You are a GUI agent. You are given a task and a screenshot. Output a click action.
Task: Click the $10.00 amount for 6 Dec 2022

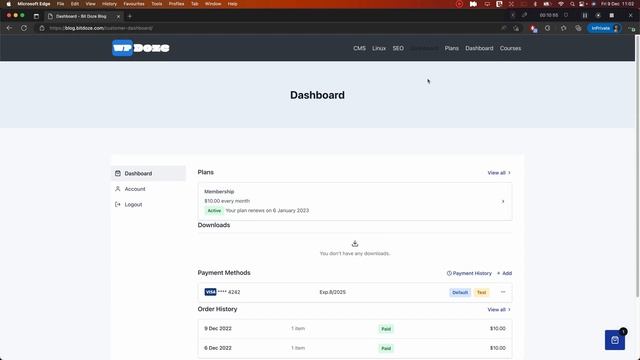tap(498, 348)
